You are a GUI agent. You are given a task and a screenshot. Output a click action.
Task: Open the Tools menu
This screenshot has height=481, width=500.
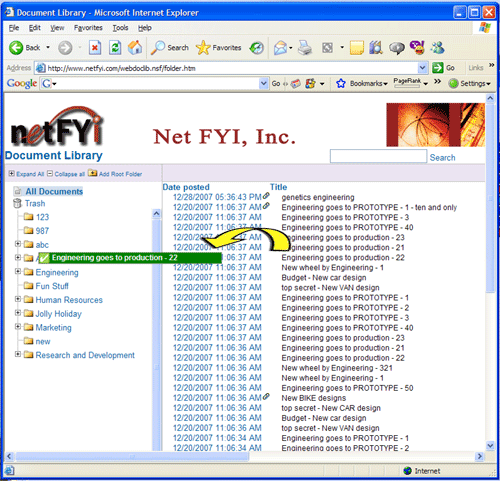tap(120, 28)
